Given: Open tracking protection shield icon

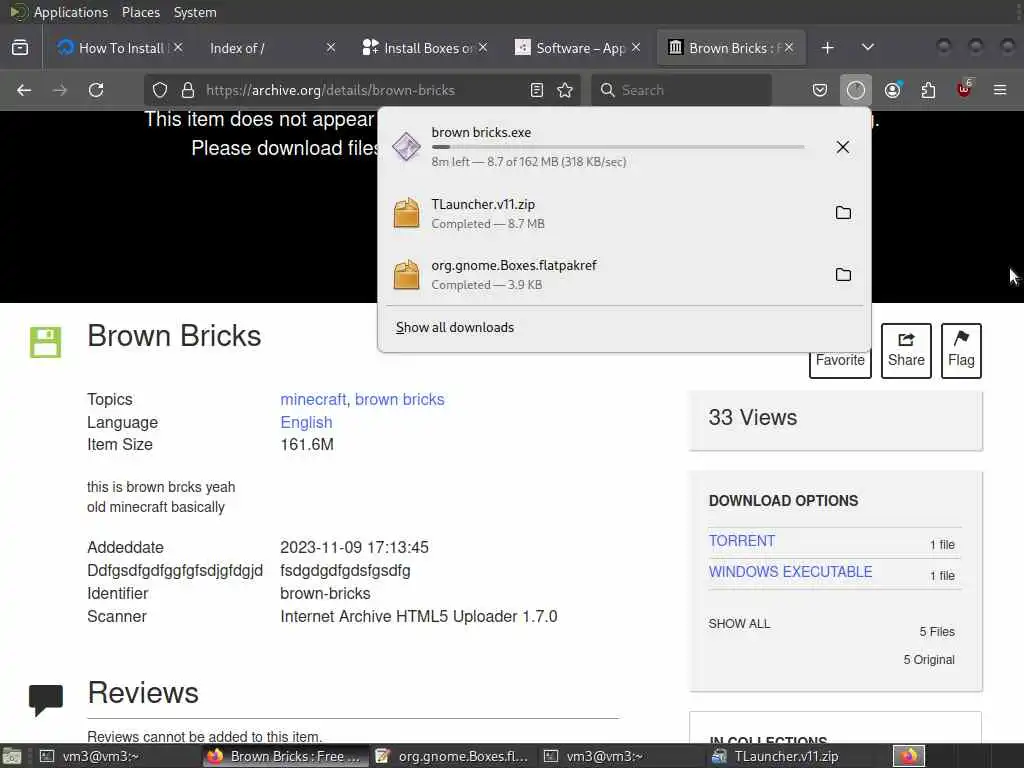Looking at the screenshot, I should [160, 90].
